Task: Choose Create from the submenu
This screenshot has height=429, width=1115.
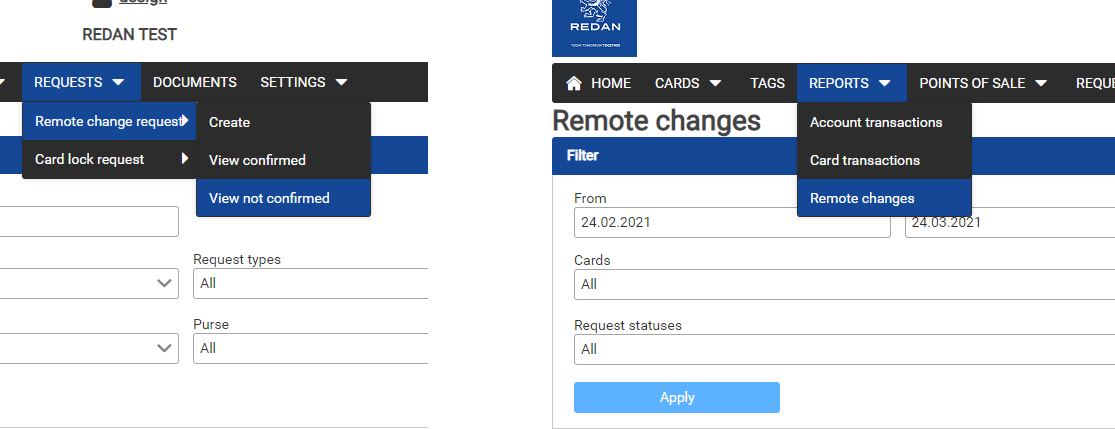Action: [230, 122]
